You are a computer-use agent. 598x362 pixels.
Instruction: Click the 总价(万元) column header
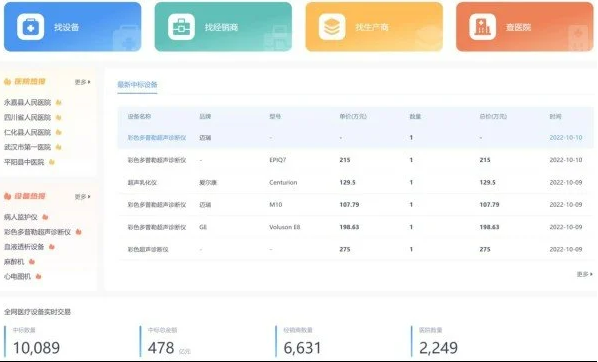[493, 116]
